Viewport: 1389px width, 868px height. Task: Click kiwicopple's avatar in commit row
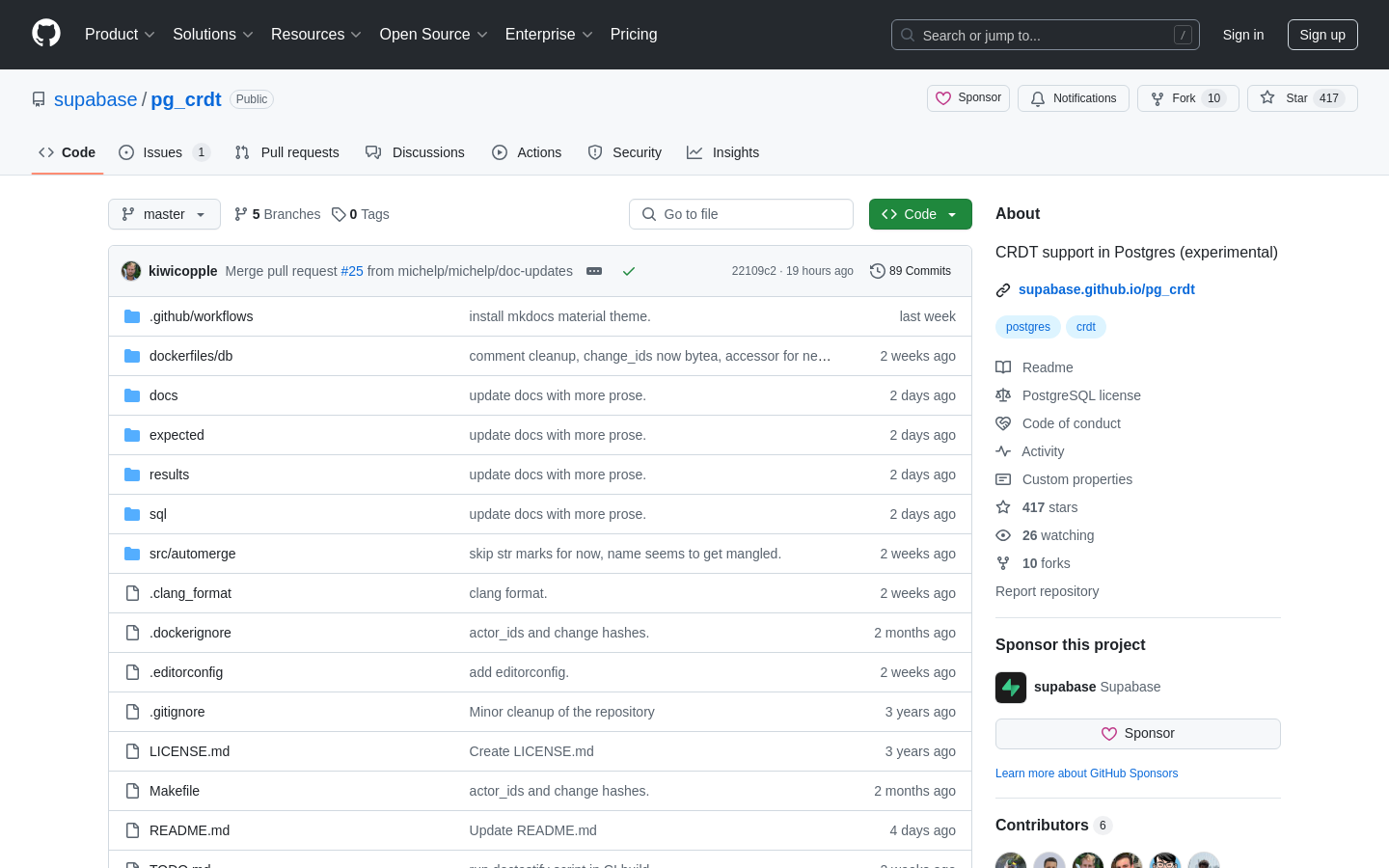131,271
